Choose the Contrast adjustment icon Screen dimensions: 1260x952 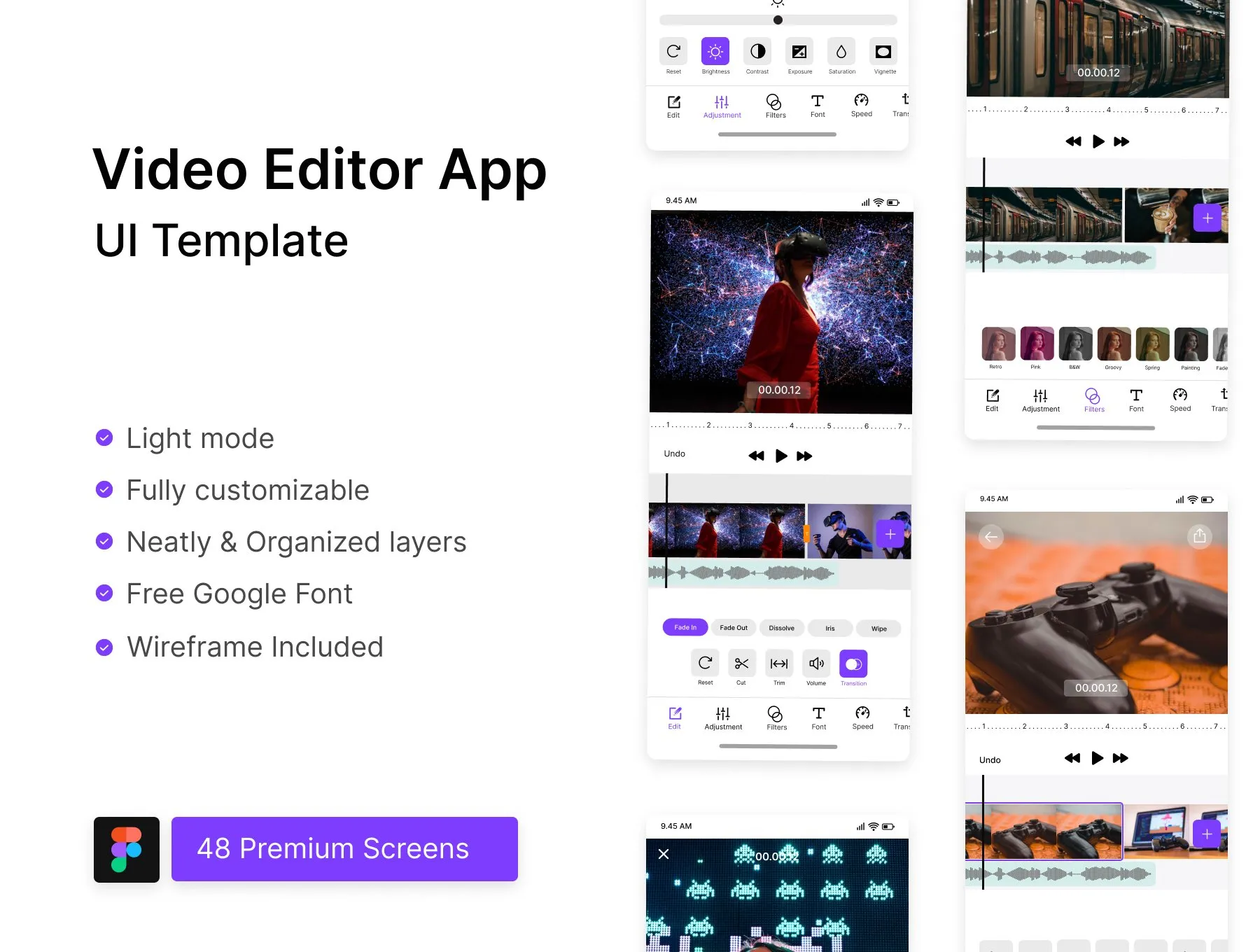pos(757,51)
